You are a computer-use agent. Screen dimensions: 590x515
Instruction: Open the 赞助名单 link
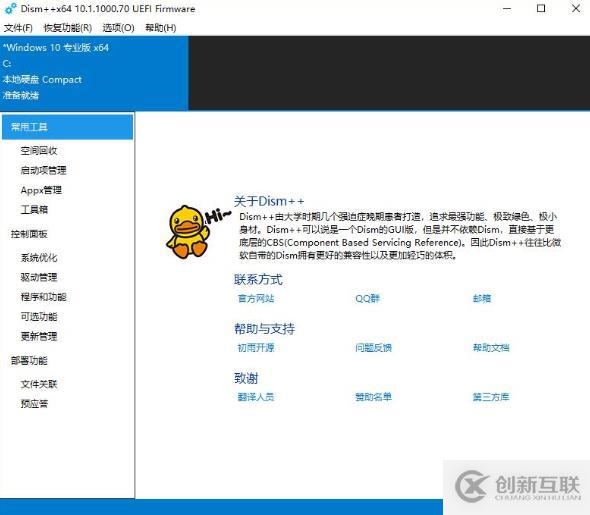pyautogui.click(x=374, y=397)
